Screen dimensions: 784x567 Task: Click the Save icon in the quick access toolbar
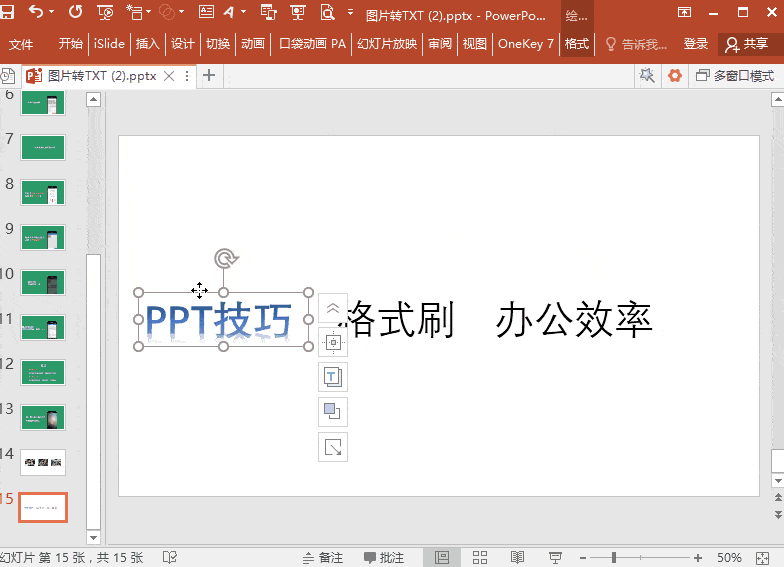8,12
